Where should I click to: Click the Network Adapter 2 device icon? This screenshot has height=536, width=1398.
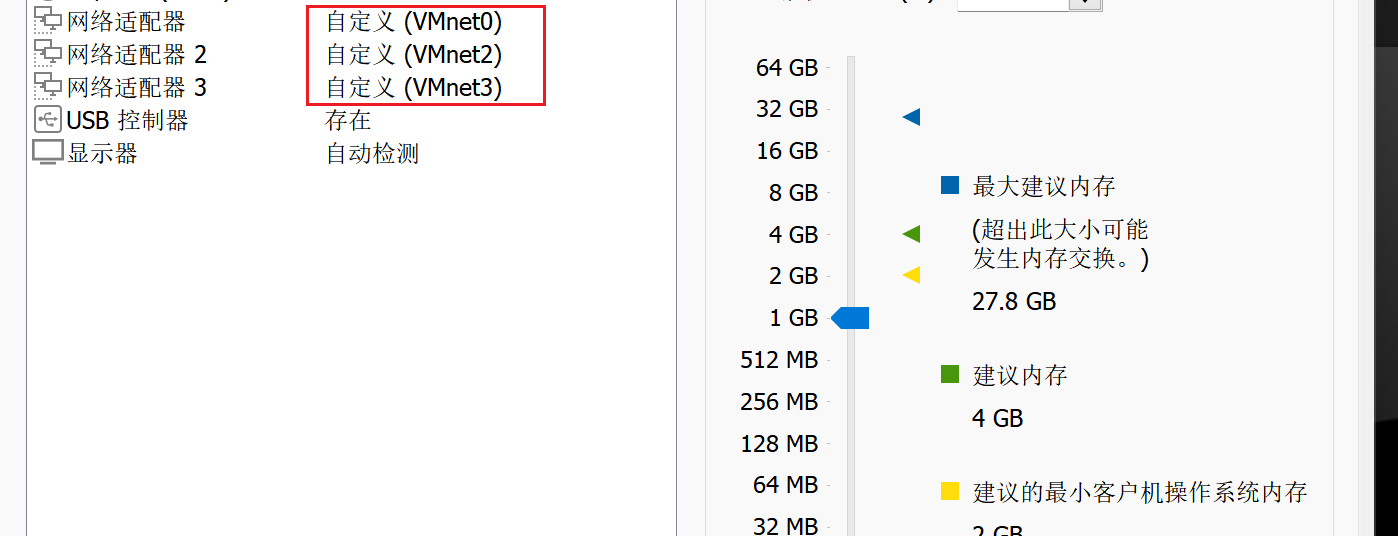47,54
